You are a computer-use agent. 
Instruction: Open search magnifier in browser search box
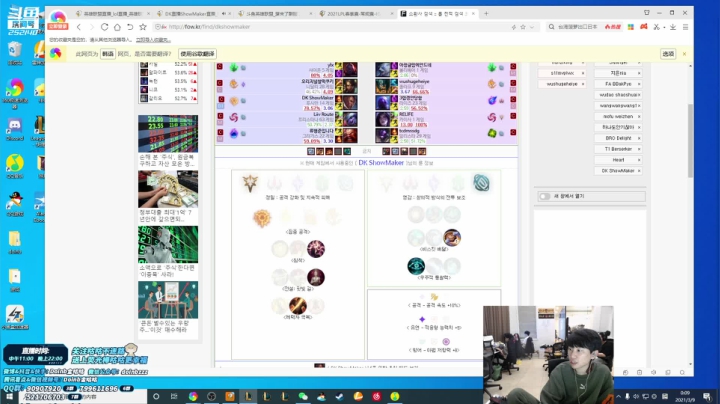pos(551,27)
